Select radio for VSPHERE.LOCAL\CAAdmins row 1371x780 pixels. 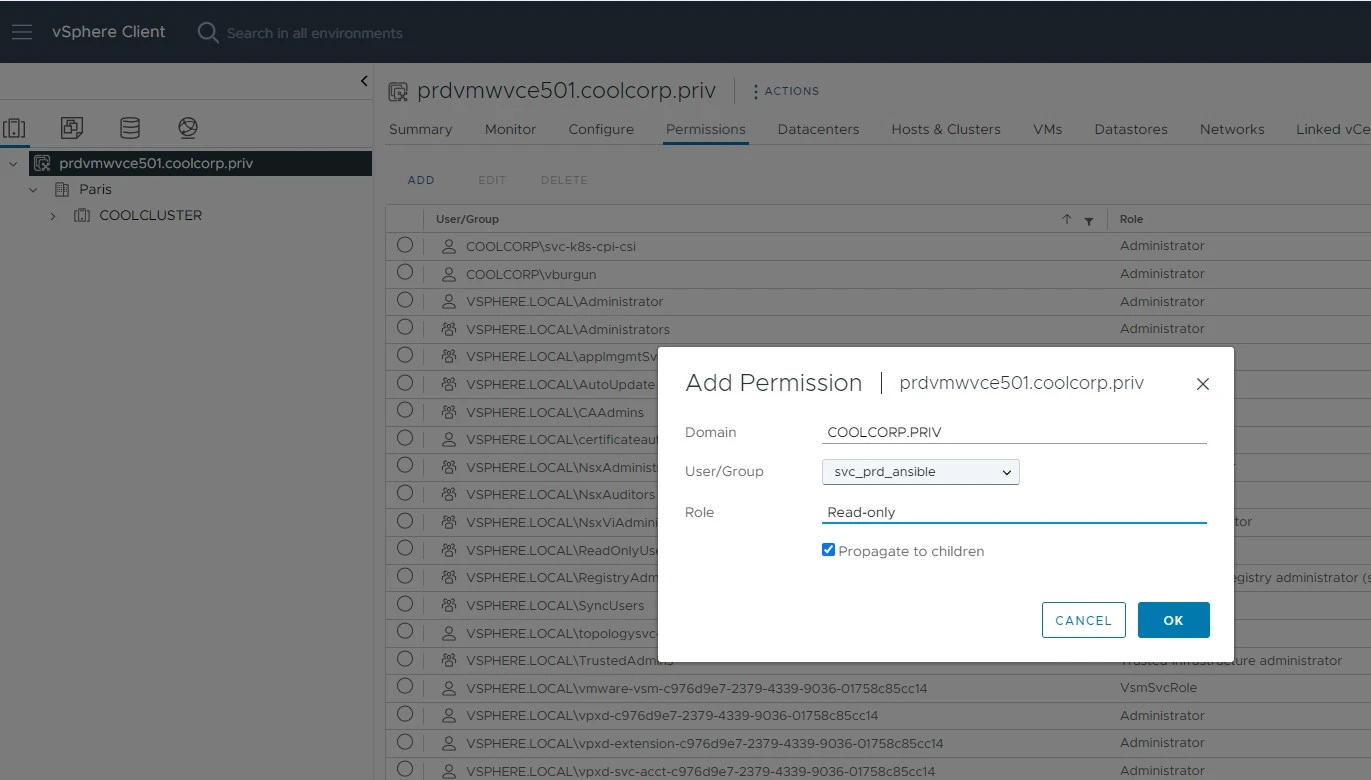coord(405,410)
